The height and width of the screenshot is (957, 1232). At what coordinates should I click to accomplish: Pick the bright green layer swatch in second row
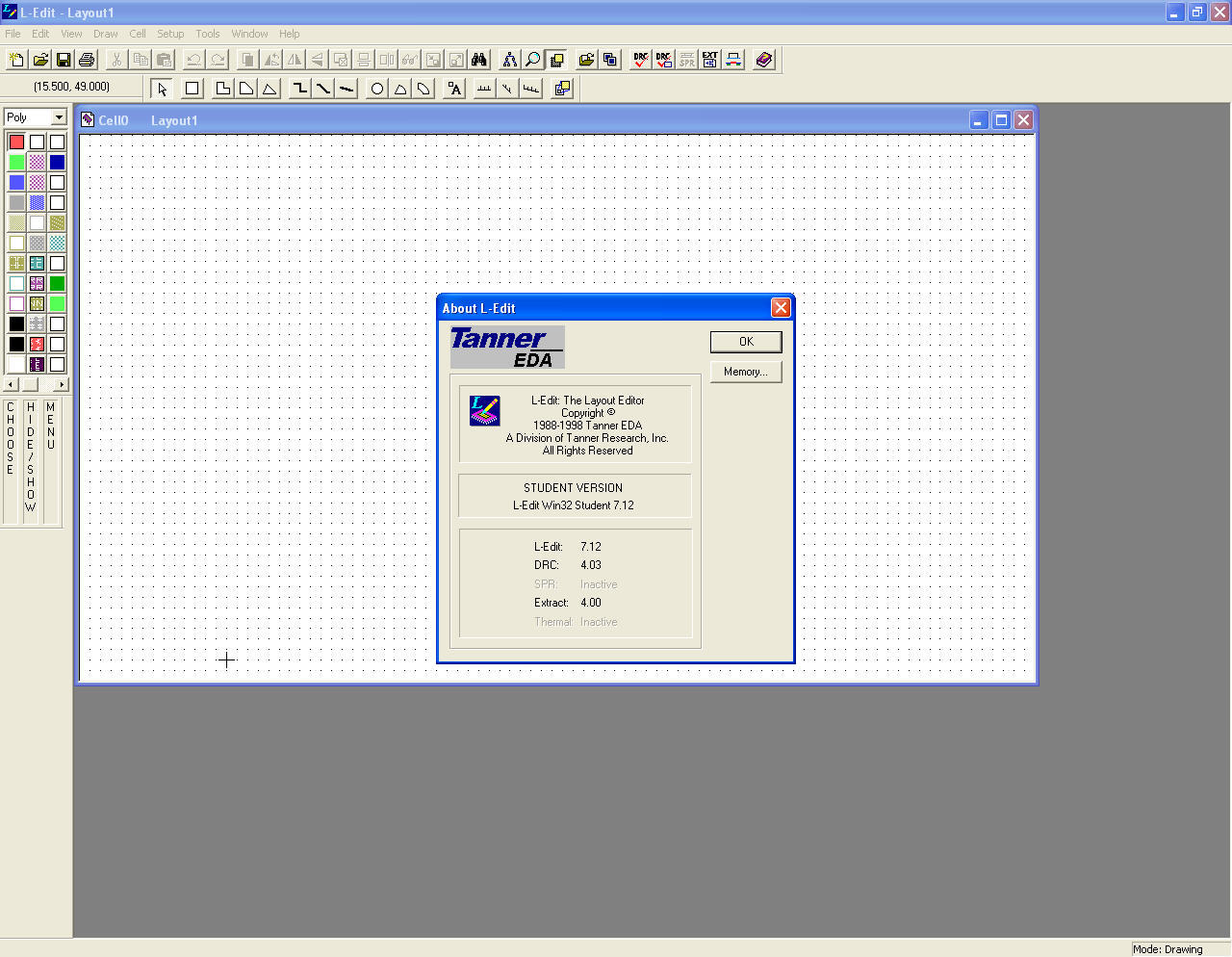[x=16, y=162]
